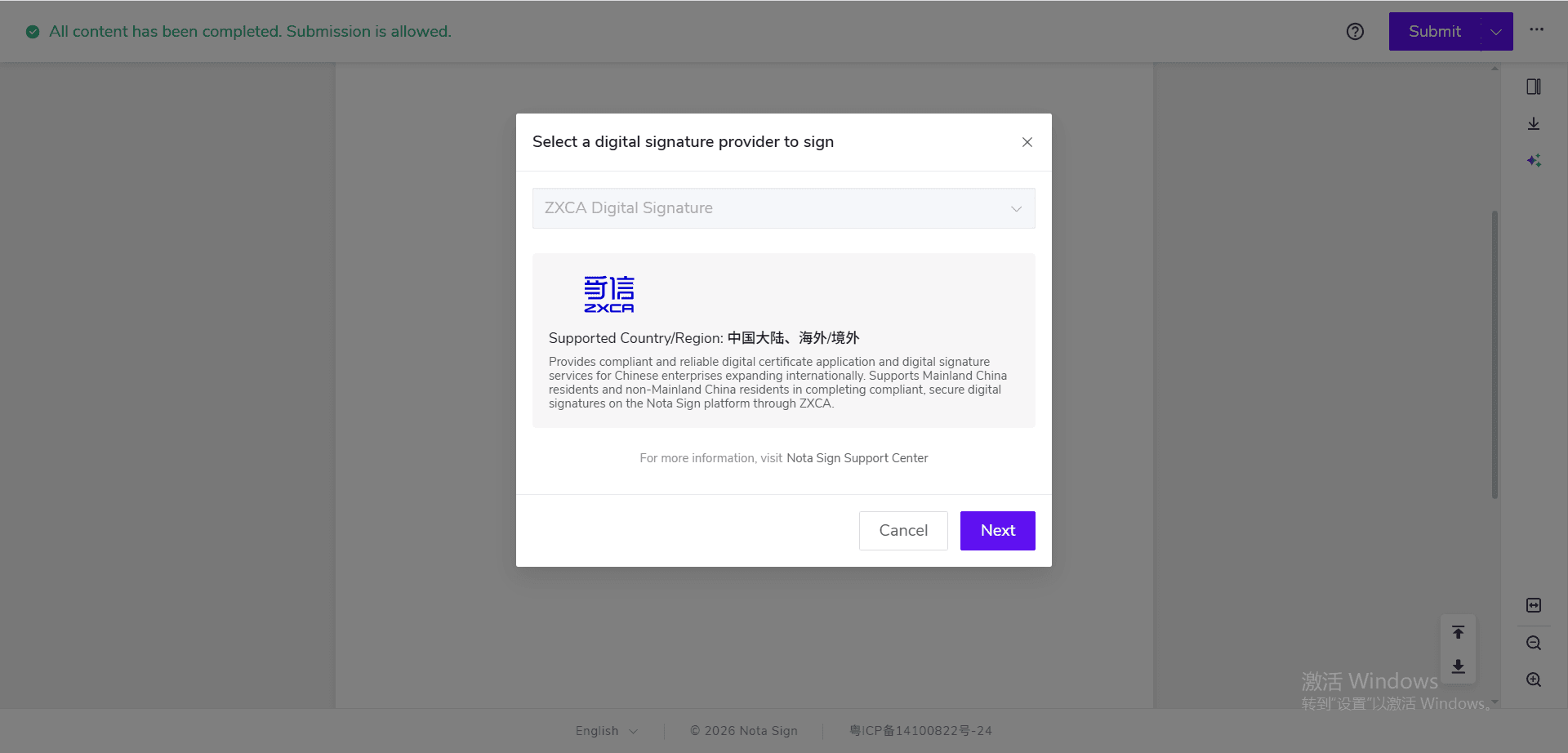Click the green completion check icon
The width and height of the screenshot is (1568, 753).
[x=33, y=32]
